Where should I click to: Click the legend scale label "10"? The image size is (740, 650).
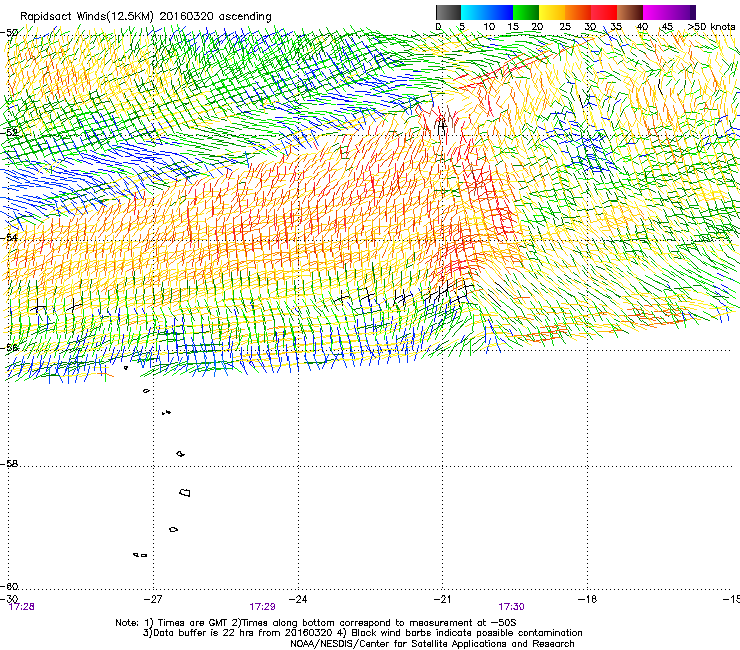(489, 27)
